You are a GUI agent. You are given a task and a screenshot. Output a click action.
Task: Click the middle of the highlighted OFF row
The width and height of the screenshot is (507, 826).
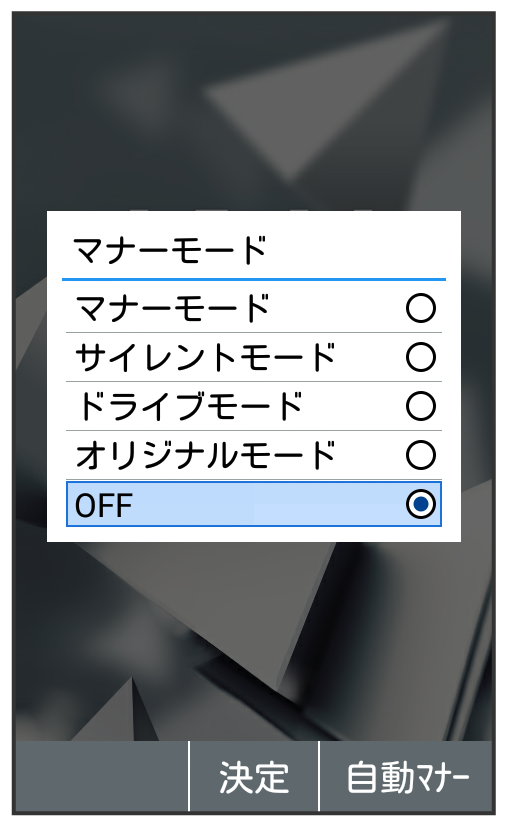(x=254, y=504)
